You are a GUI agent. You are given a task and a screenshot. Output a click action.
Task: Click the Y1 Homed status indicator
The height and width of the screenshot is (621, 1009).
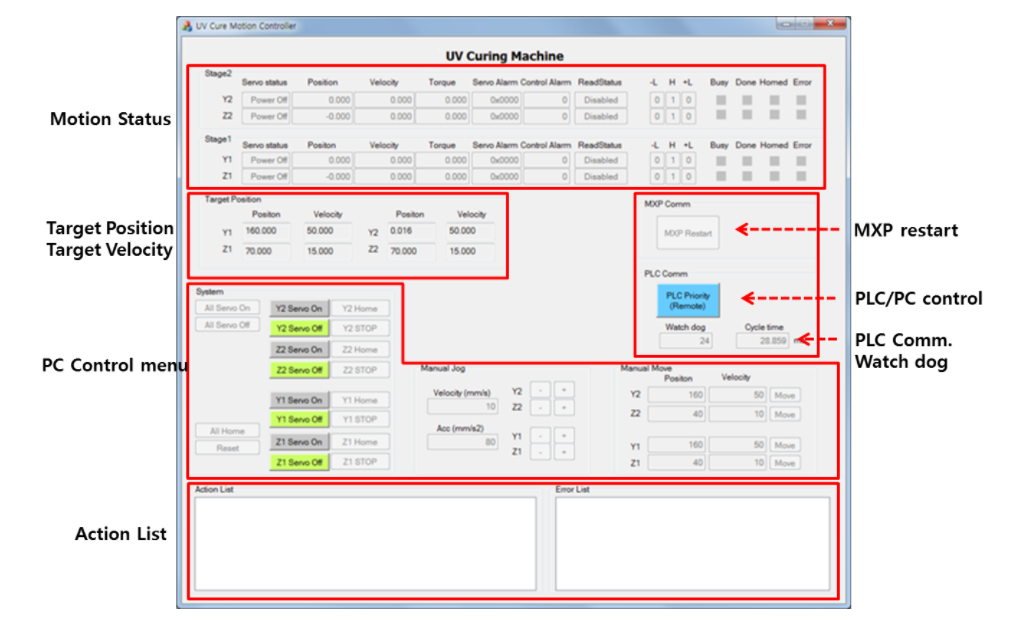point(774,160)
